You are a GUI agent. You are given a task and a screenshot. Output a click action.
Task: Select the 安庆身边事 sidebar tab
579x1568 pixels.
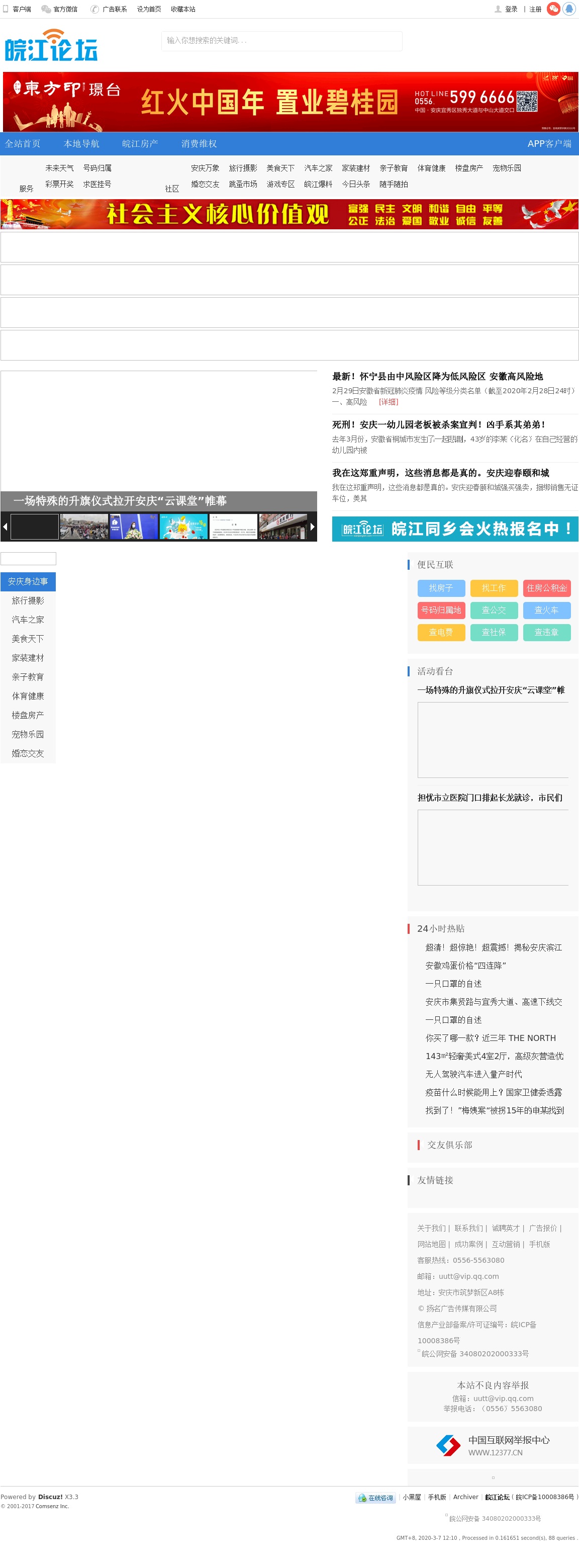coord(28,581)
